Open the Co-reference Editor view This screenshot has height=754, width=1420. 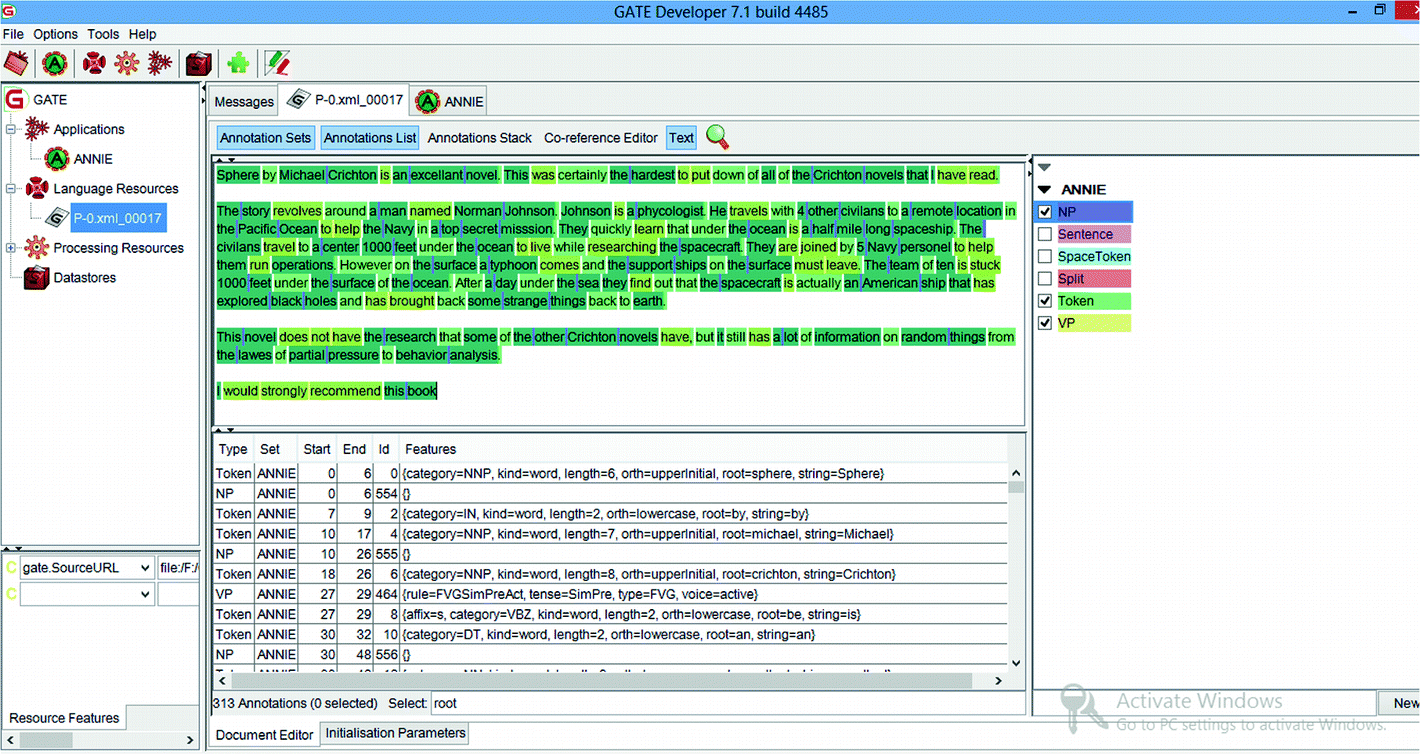pos(601,138)
